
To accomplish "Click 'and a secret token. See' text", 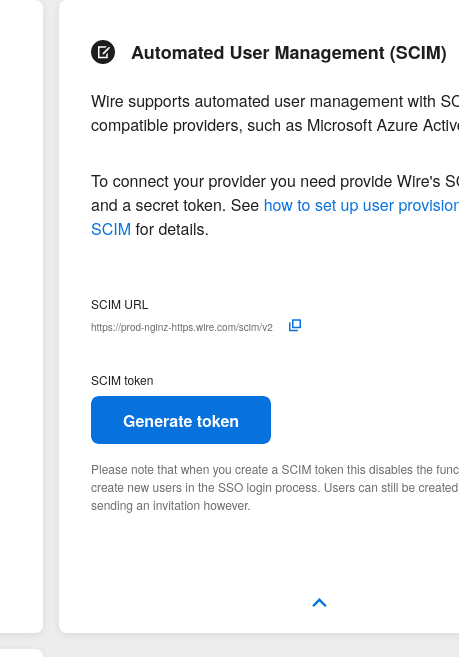I will (175, 205).
